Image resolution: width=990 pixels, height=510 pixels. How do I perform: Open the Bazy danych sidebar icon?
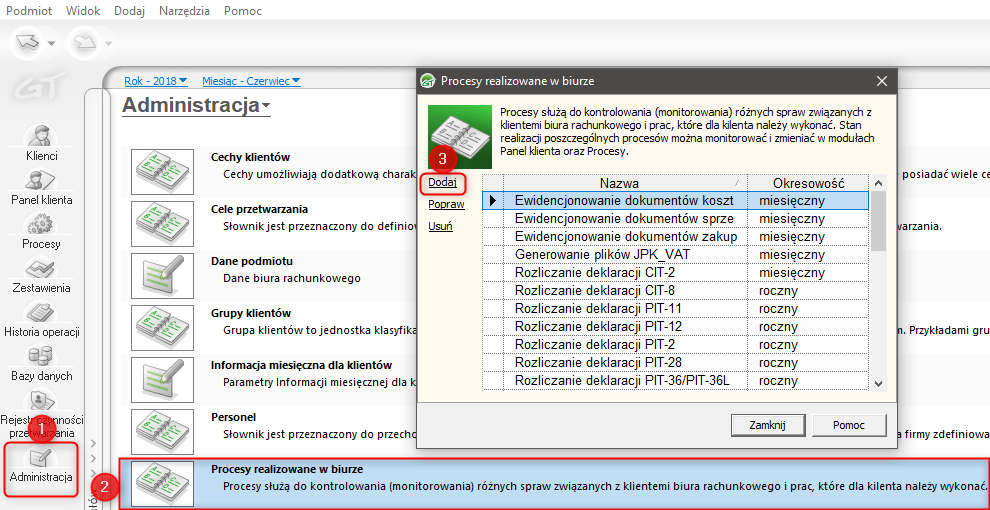click(42, 357)
